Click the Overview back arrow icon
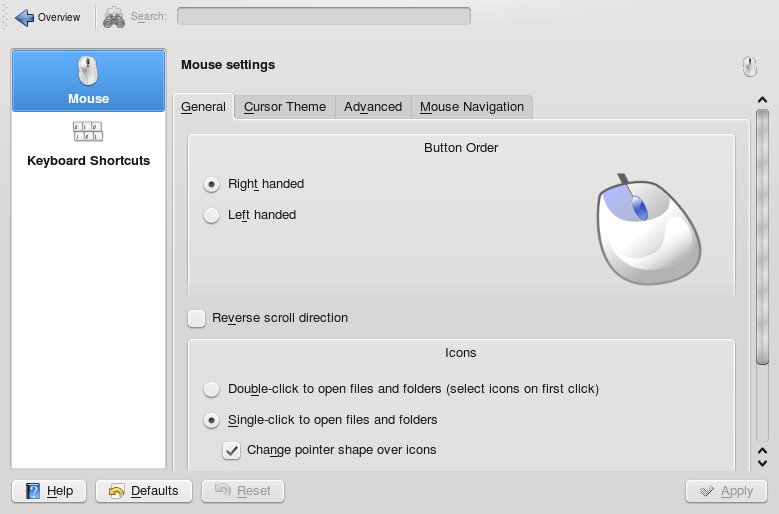 point(24,17)
